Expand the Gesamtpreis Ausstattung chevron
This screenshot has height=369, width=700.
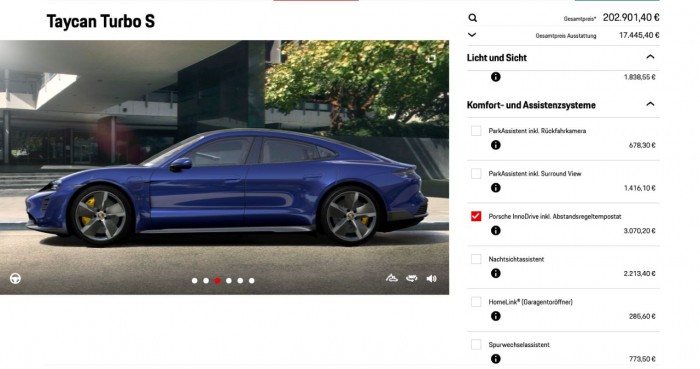point(472,34)
